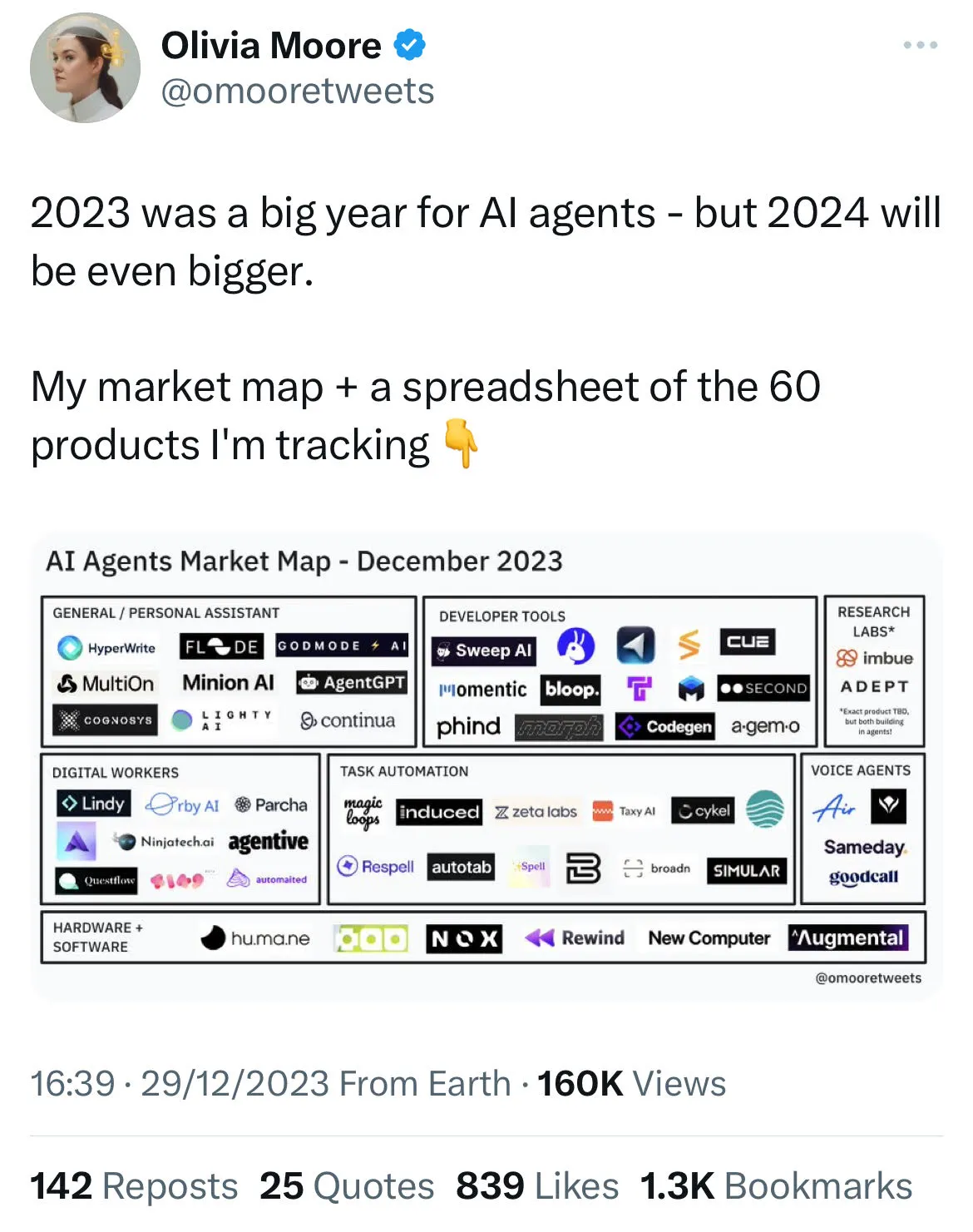
Task: Click the HyperWrite logo in the market map
Action: 106,648
